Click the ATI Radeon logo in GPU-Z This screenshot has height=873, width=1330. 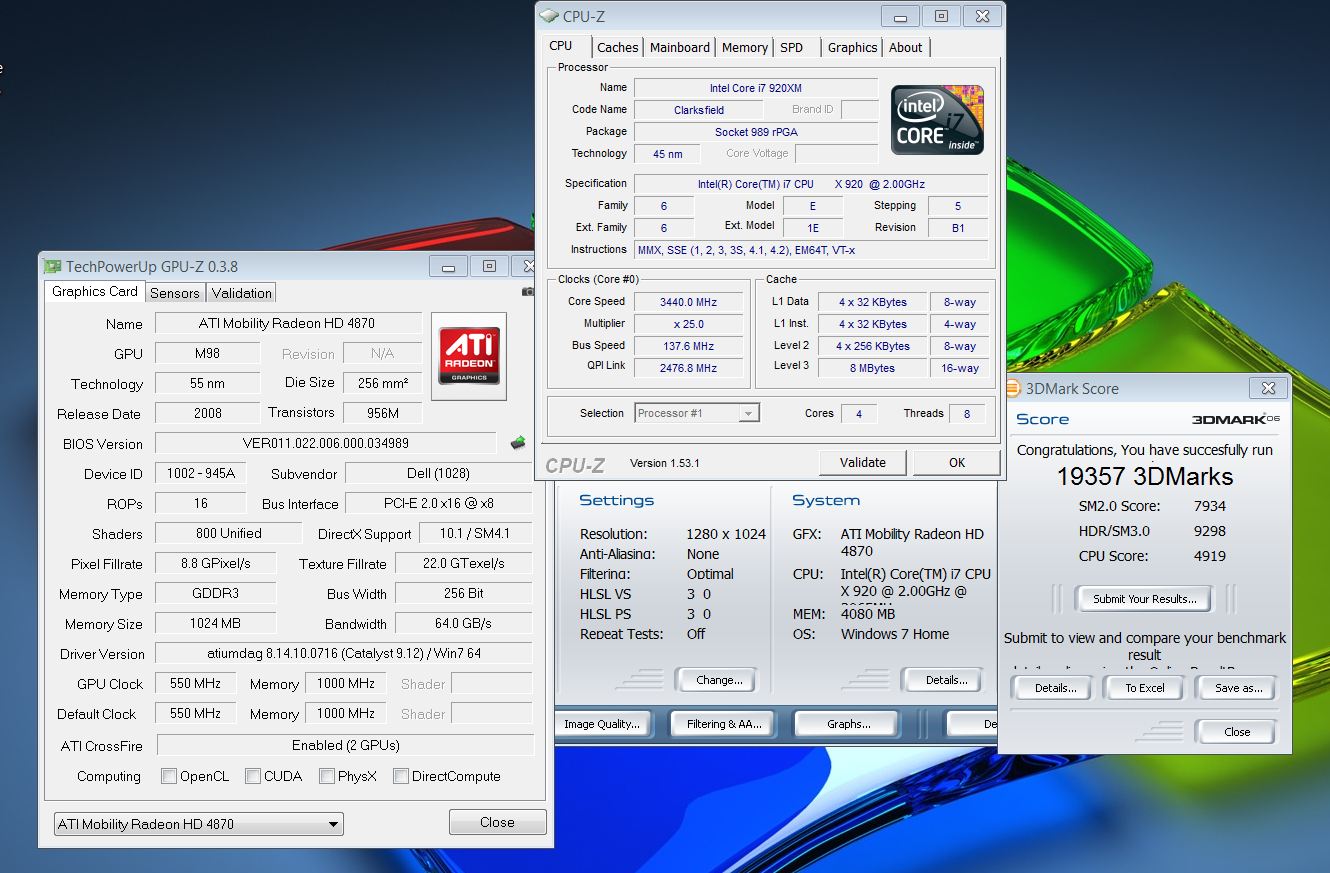[469, 356]
